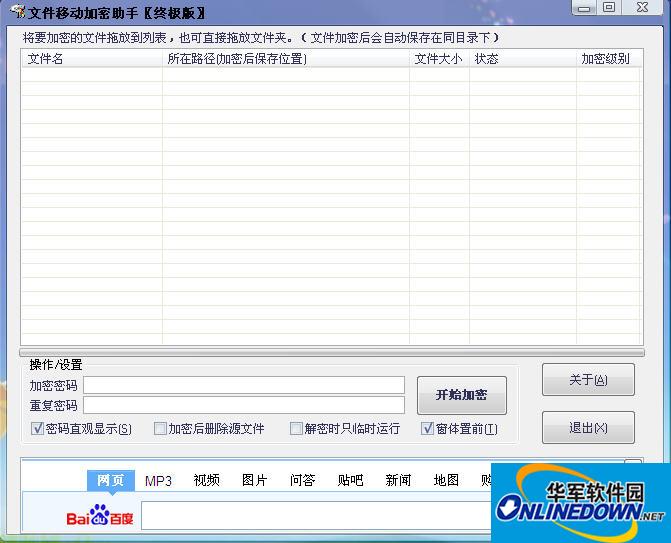
Task: Click the Baidu logo
Action: coord(100,515)
